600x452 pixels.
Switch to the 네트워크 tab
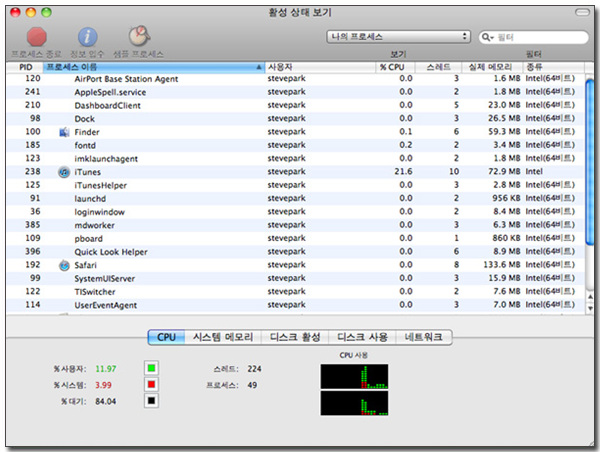[424, 337]
